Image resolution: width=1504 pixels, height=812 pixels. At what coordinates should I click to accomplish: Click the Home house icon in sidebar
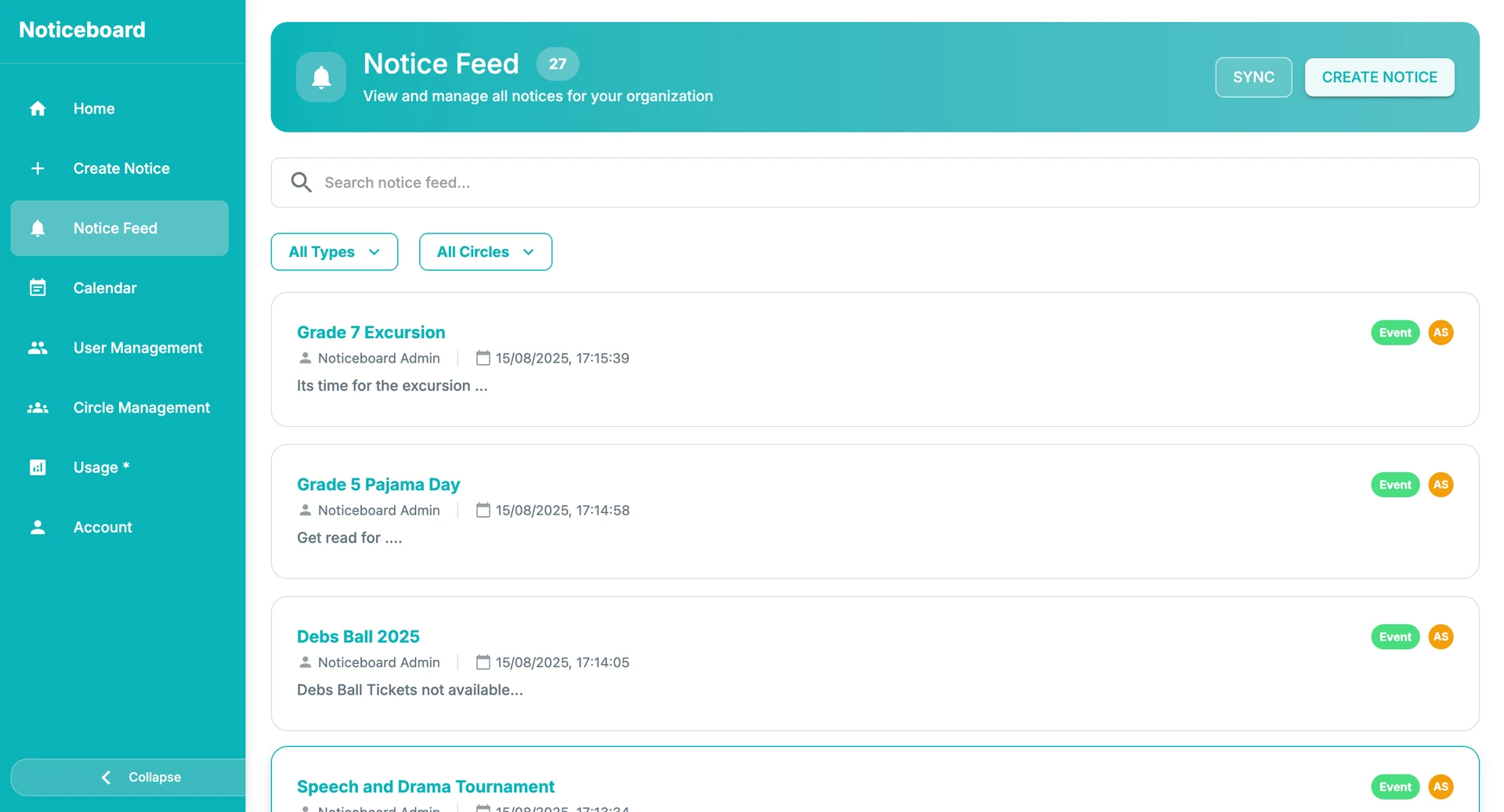(x=38, y=109)
